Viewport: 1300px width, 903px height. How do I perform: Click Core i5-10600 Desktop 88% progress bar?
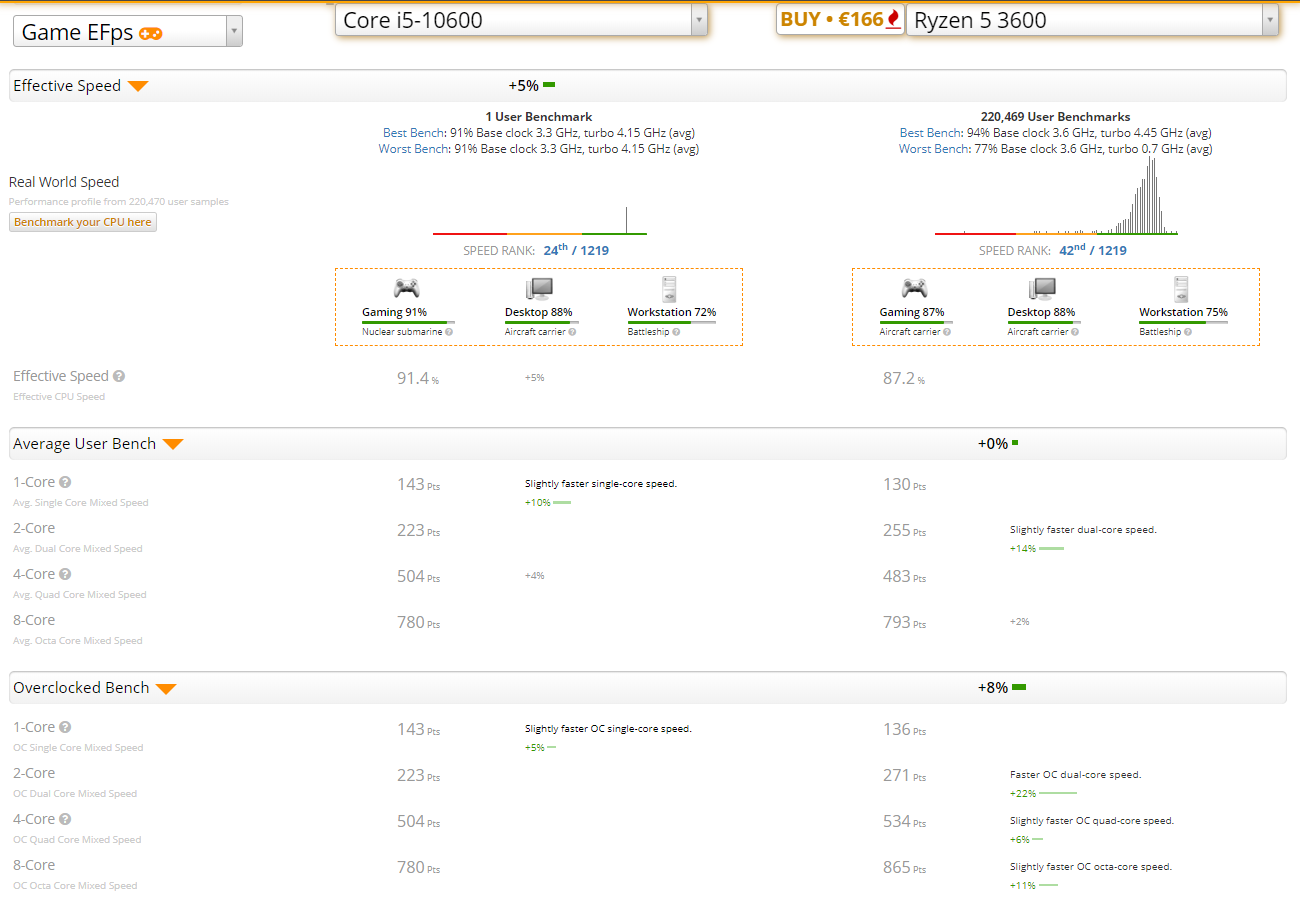coord(540,322)
